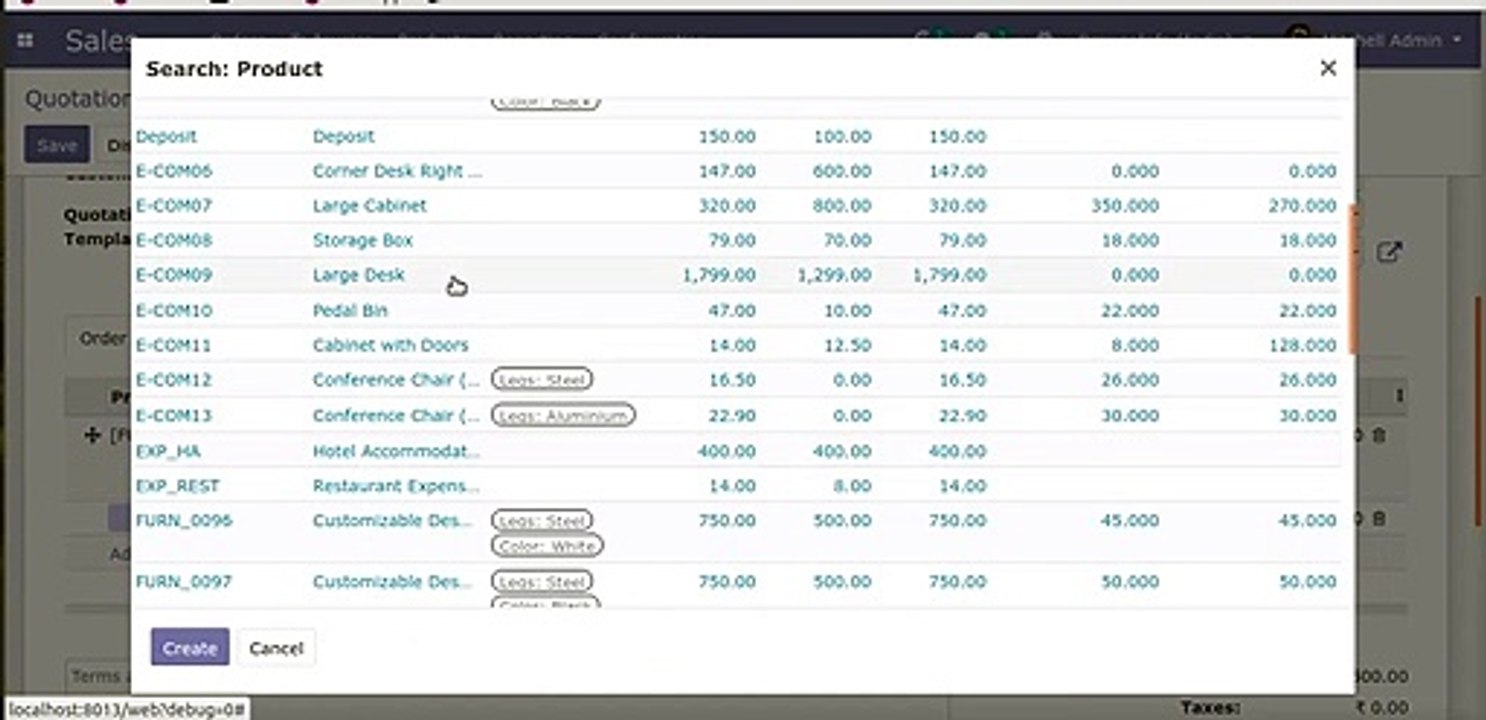Image resolution: width=1486 pixels, height=720 pixels.
Task: Select product reference E-COM06
Action: [174, 171]
